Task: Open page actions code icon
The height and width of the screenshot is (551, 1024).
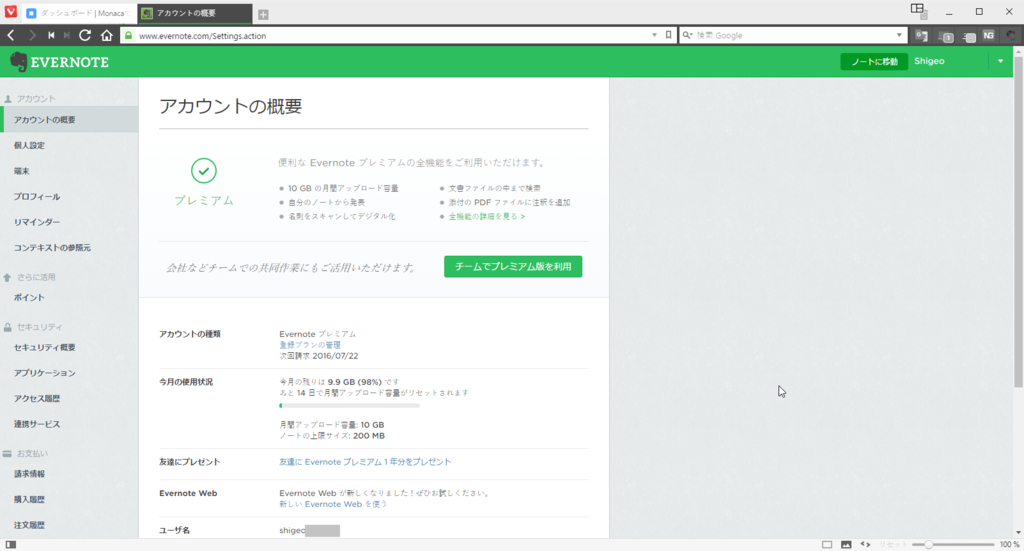Action: 865,544
